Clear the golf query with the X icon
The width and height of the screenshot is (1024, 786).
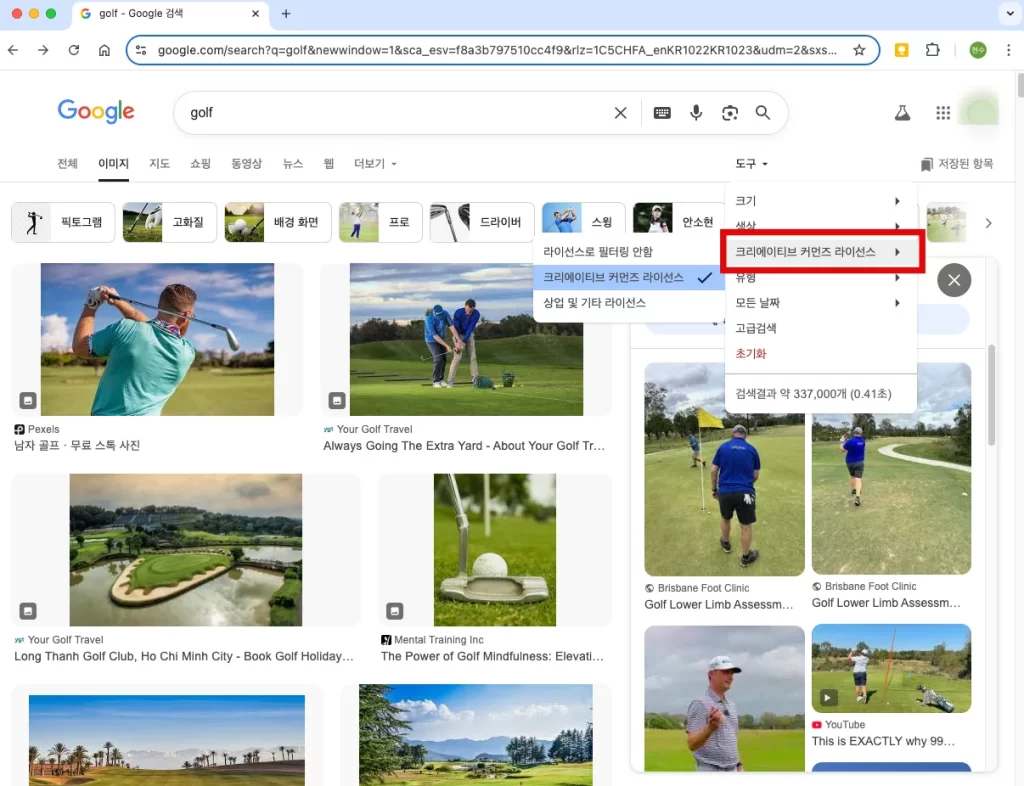click(x=620, y=113)
